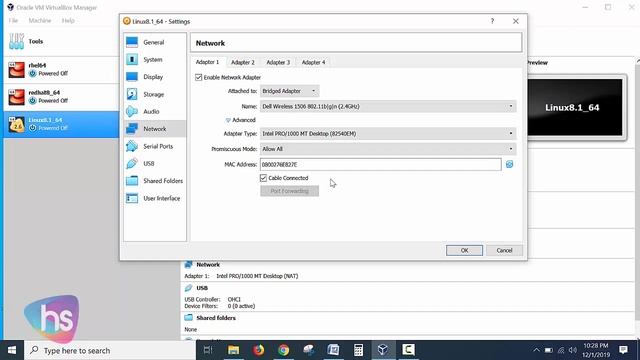Open the General settings category
Screen dimensions: 640x360
[x=155, y=42]
